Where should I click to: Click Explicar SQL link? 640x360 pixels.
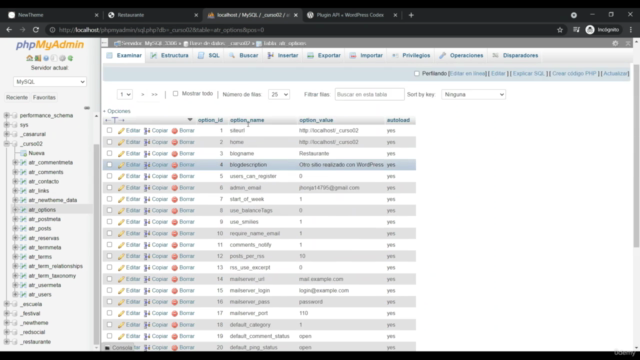click(x=529, y=74)
